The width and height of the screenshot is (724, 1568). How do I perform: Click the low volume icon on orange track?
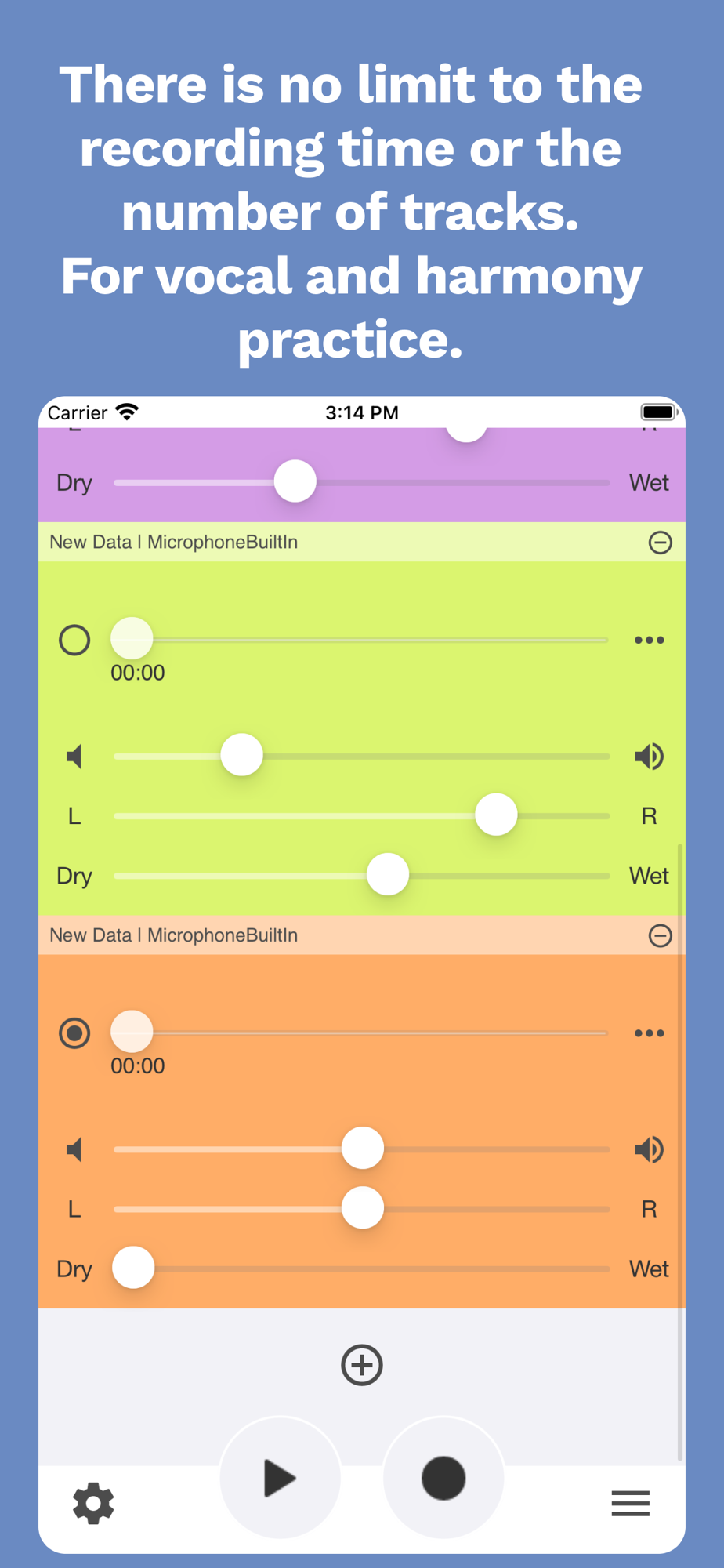[x=74, y=1150]
